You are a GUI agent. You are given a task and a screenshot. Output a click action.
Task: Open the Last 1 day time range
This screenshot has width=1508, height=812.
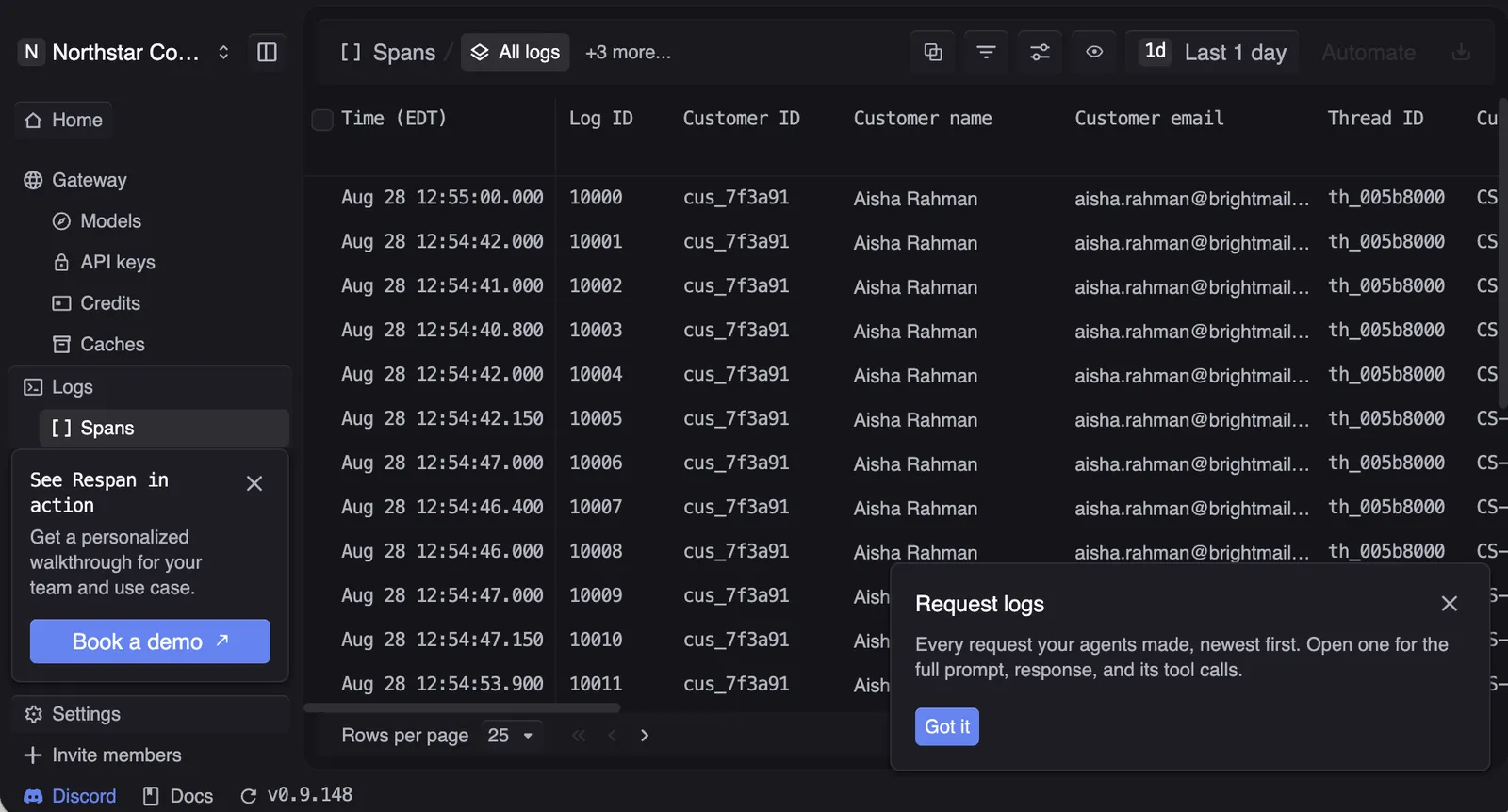1213,52
